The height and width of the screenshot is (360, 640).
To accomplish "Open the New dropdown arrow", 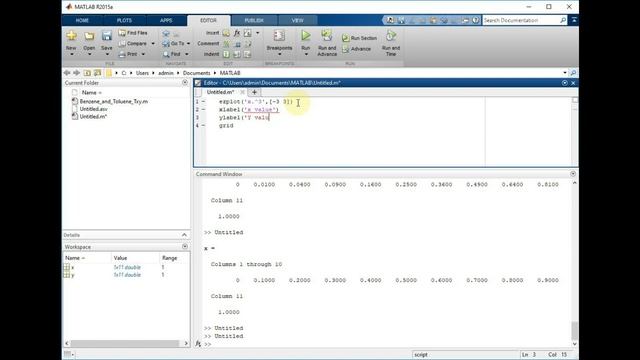I will (x=71, y=54).
